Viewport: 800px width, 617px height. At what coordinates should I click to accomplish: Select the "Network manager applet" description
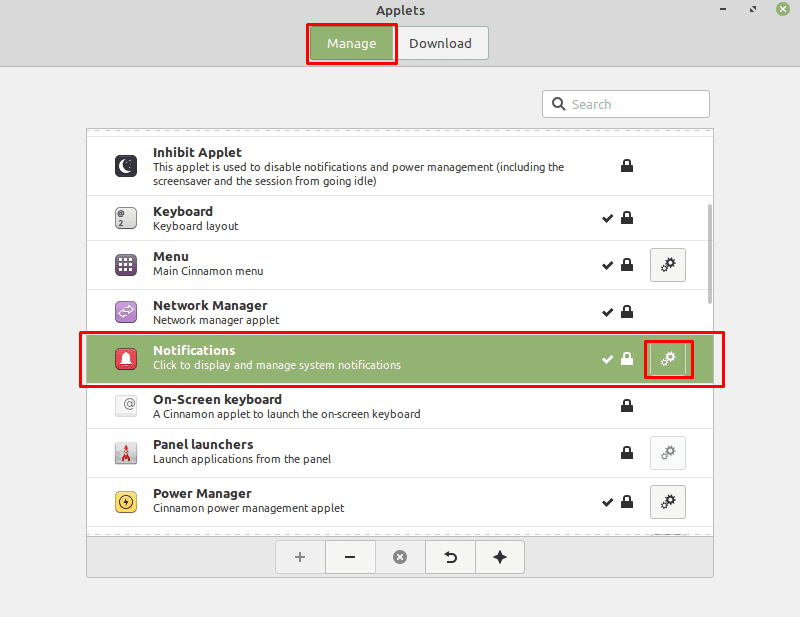pos(216,320)
